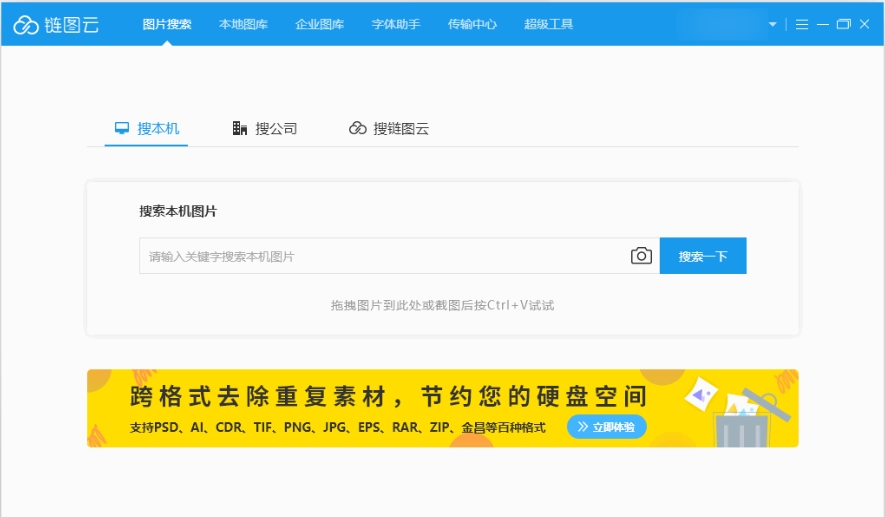Image resolution: width=885 pixels, height=517 pixels.
Task: Click the 立即体验 banner button
Action: point(607,427)
